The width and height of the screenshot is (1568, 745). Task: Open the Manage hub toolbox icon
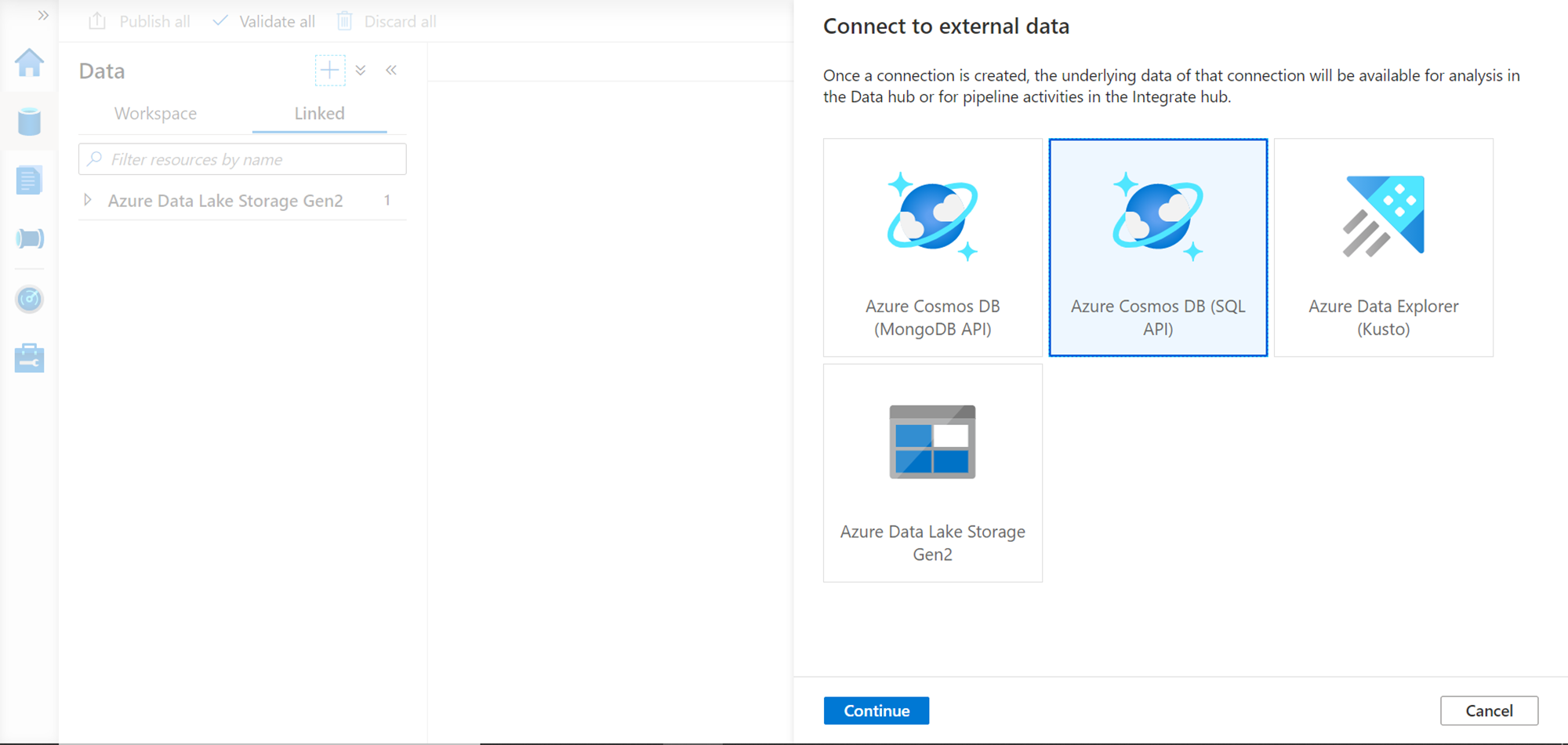[x=29, y=358]
